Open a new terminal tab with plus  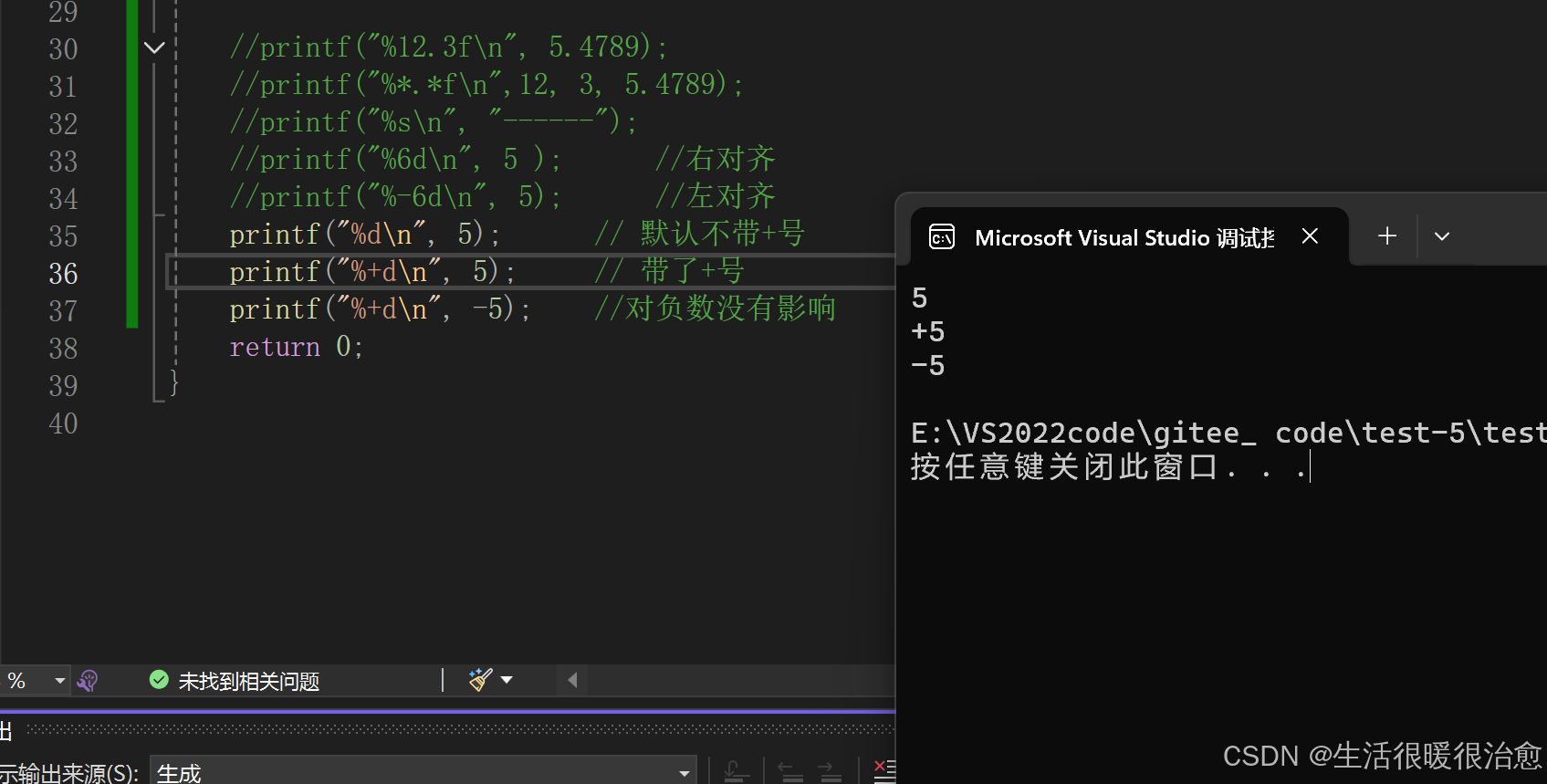1387,235
